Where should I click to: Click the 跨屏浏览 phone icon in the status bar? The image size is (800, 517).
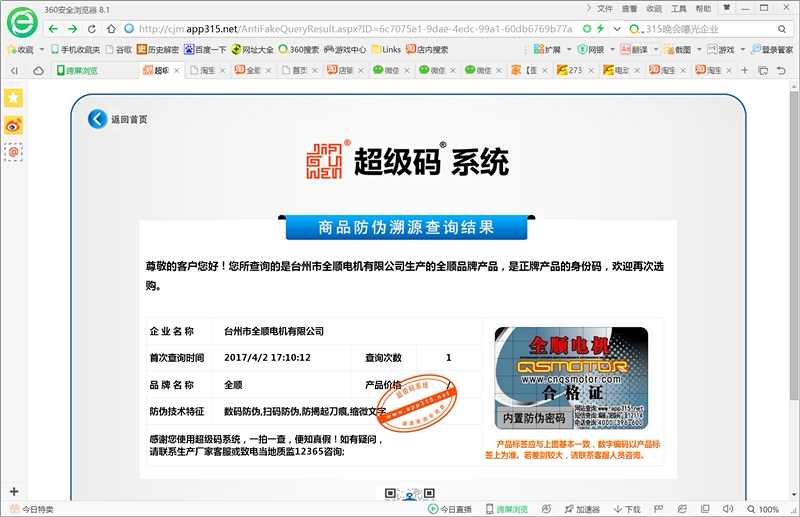(x=489, y=509)
